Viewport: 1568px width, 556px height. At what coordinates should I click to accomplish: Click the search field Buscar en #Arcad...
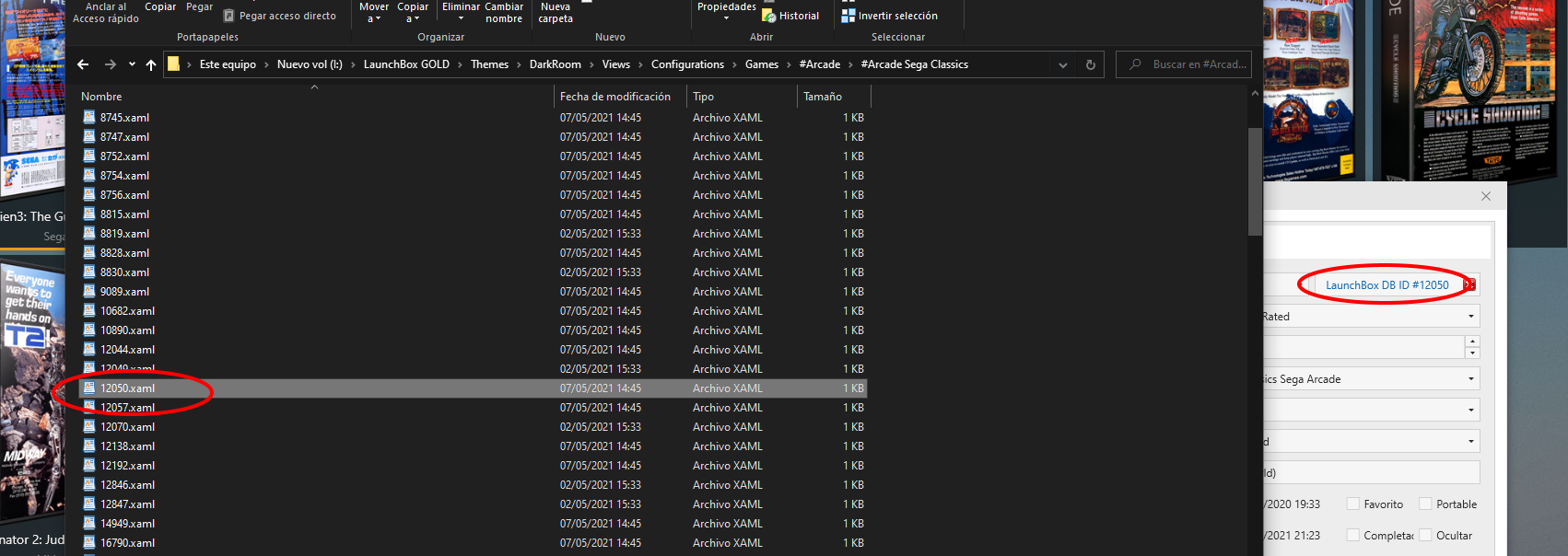(1184, 64)
